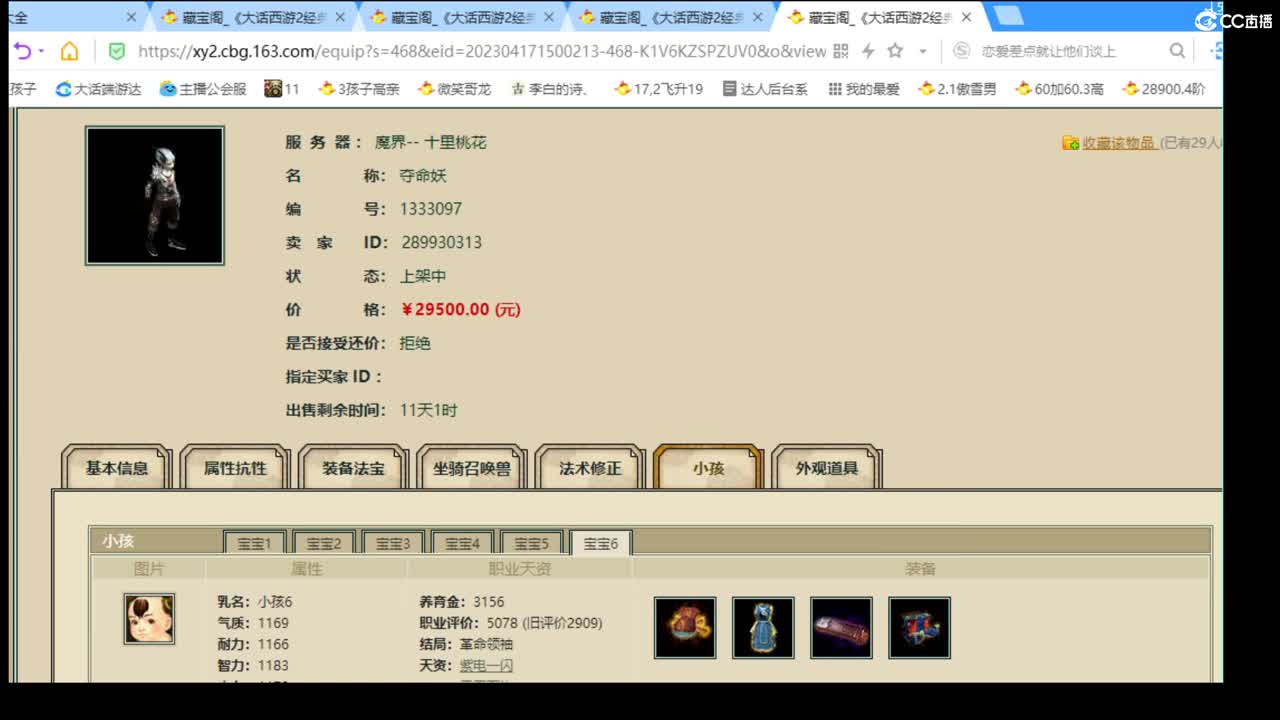This screenshot has height=720, width=1280.
Task: Open the 紫电一闪 talent link
Action: tap(486, 665)
